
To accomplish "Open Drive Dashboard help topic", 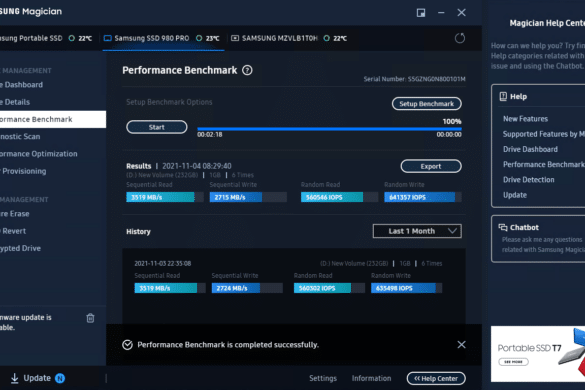I will (x=530, y=149).
